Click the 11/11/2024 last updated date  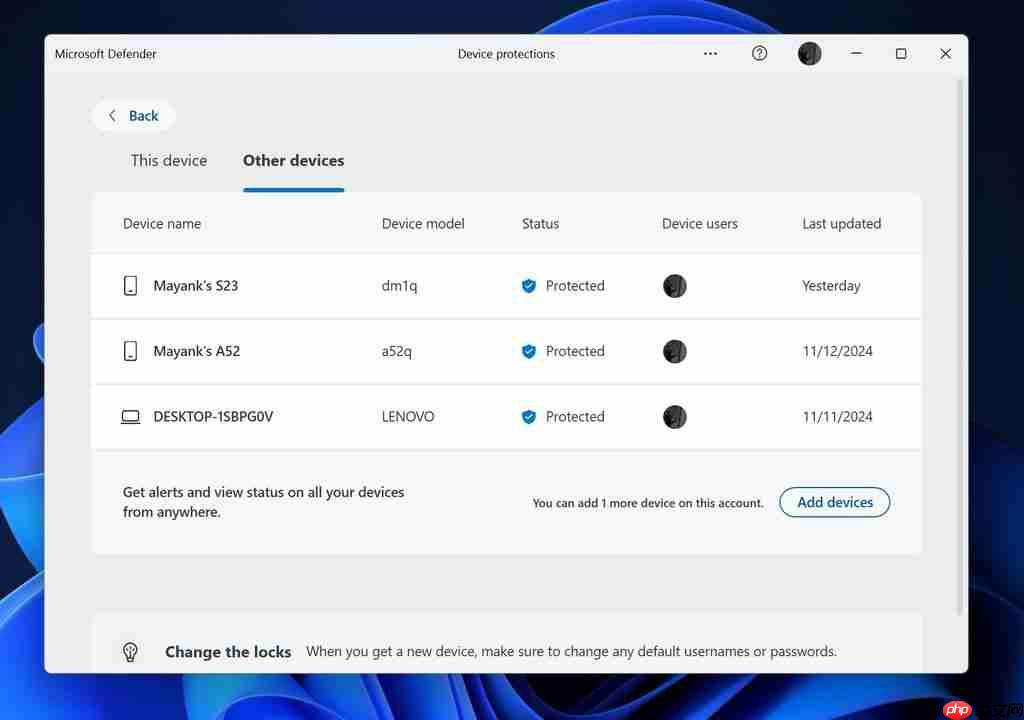tap(837, 416)
